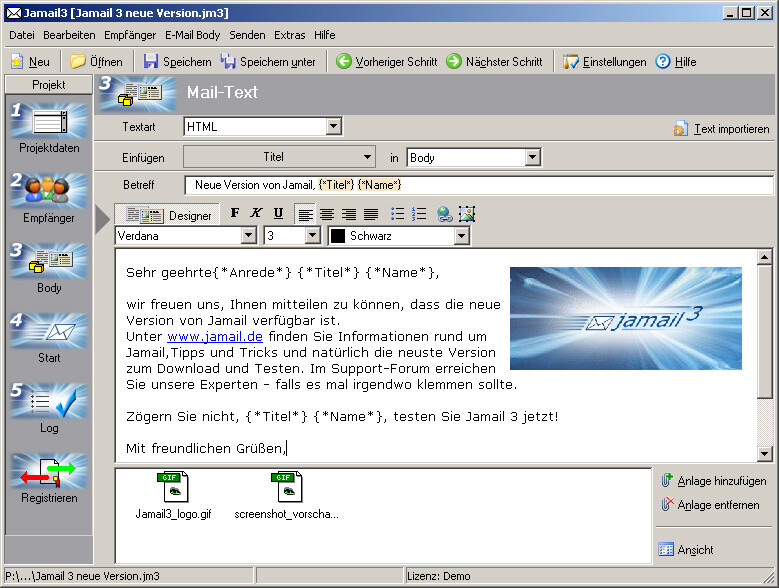Open the E-Mail Body menu
Image resolution: width=779 pixels, height=588 pixels.
[x=193, y=35]
